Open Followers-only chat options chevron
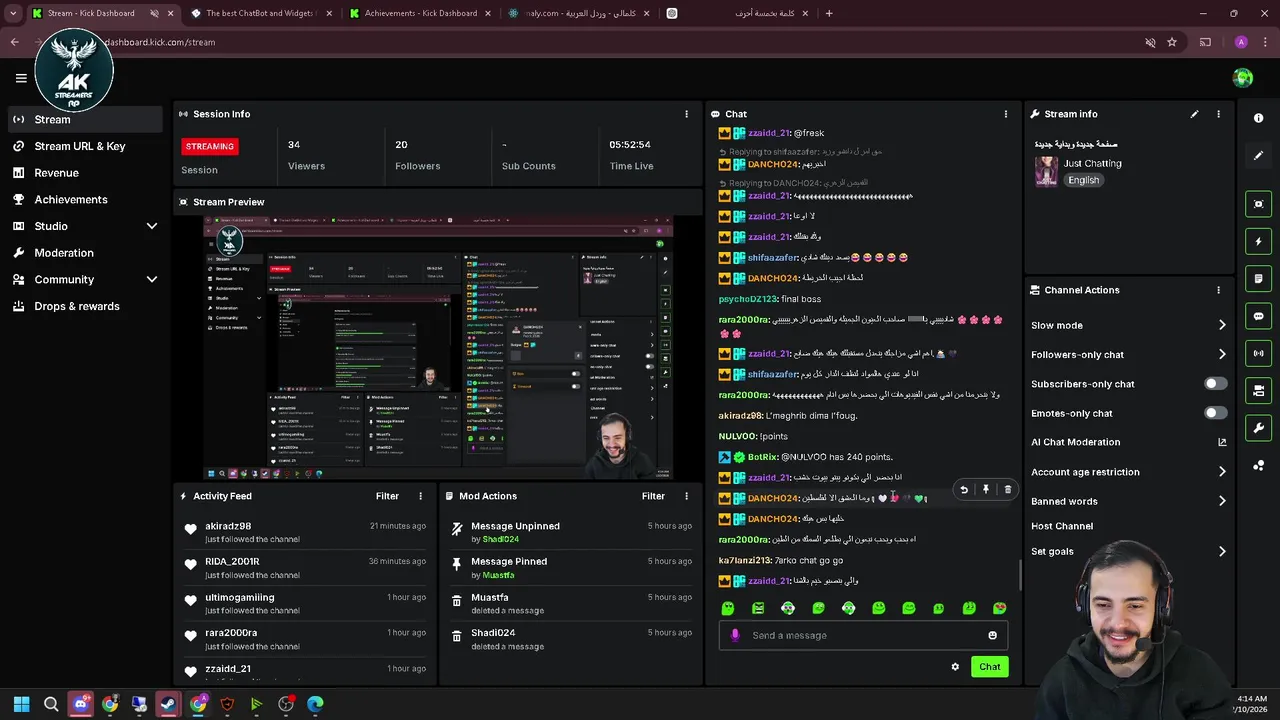 point(1222,354)
